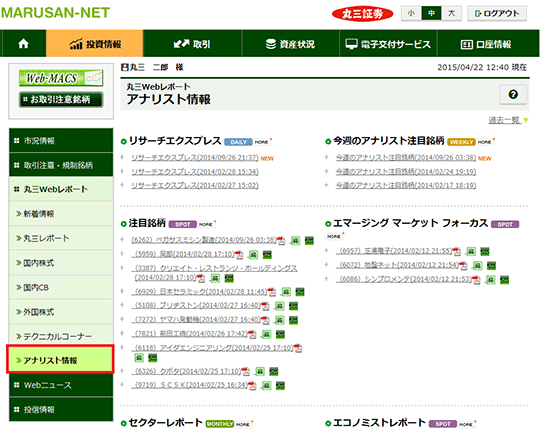This screenshot has width=540, height=444.
Task: Expand 市況情報 in the sidebar
Action: point(61,141)
